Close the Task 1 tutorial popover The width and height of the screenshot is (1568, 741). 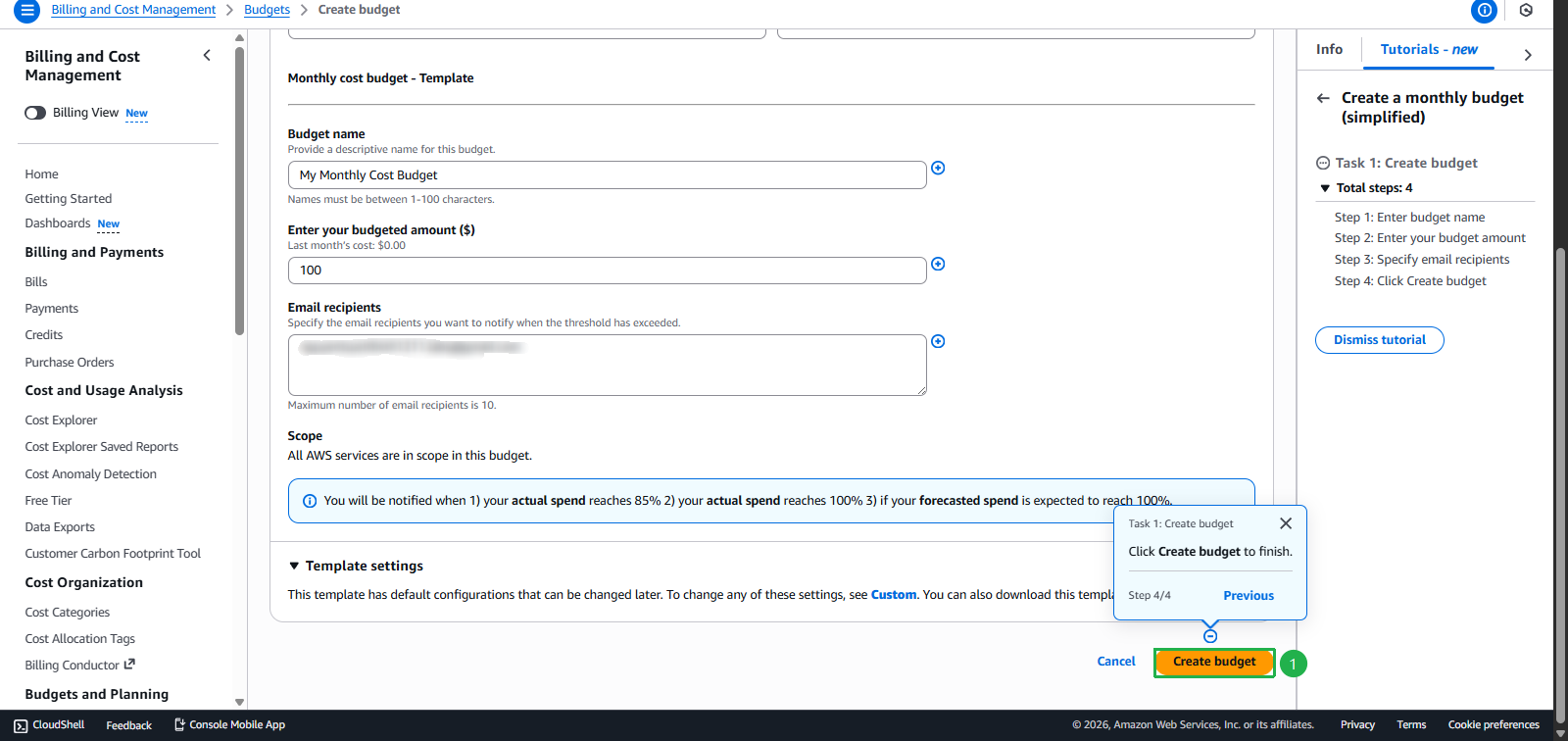tap(1286, 523)
